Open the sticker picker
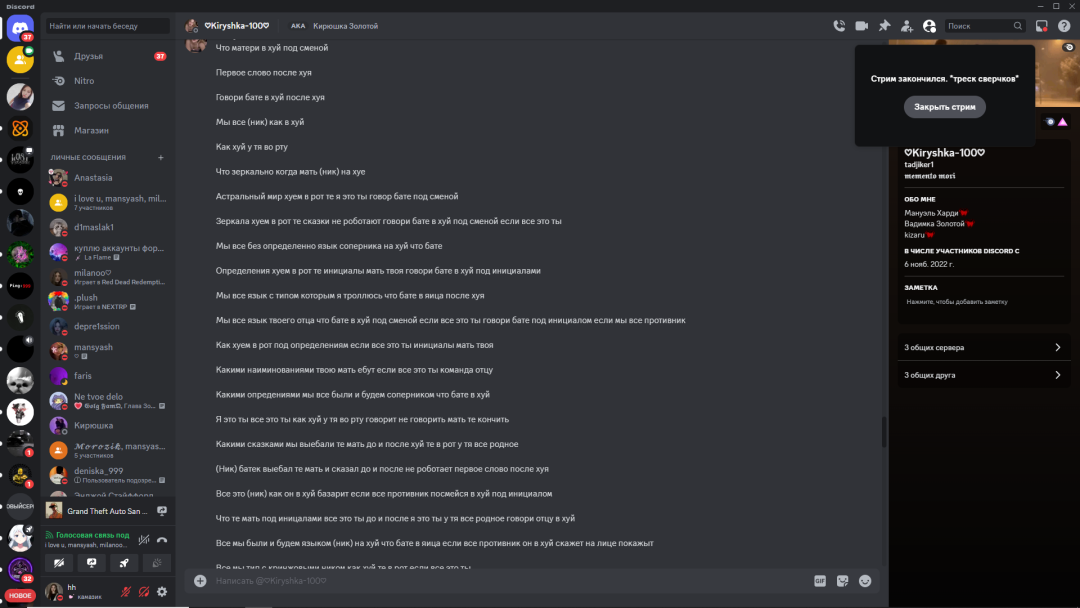The width and height of the screenshot is (1080, 608). pos(843,580)
